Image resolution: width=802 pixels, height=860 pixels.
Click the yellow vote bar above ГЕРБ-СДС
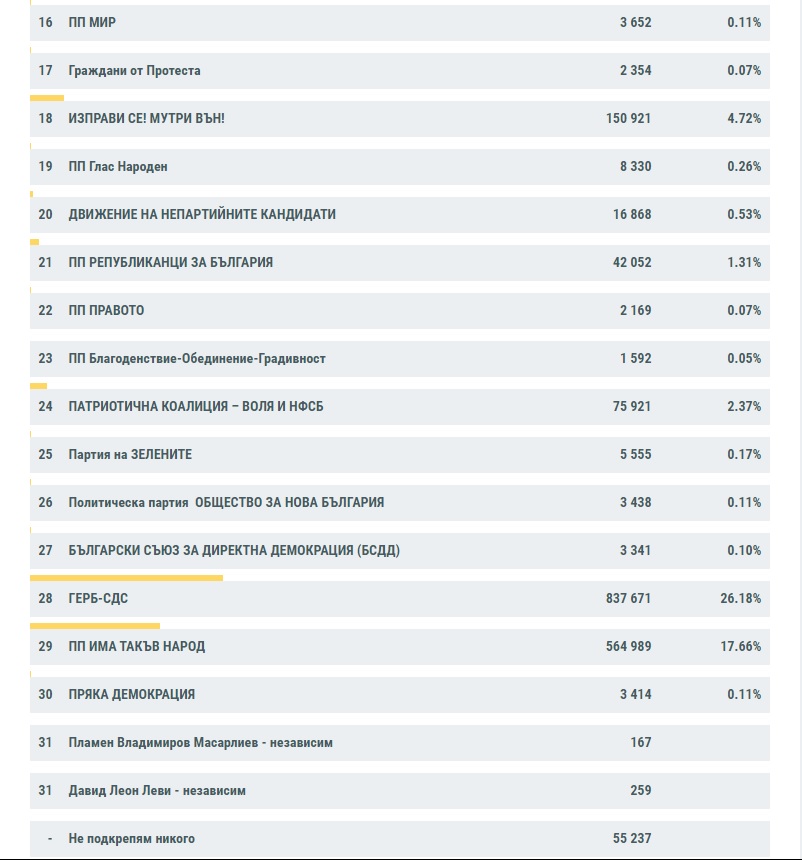pyautogui.click(x=126, y=578)
